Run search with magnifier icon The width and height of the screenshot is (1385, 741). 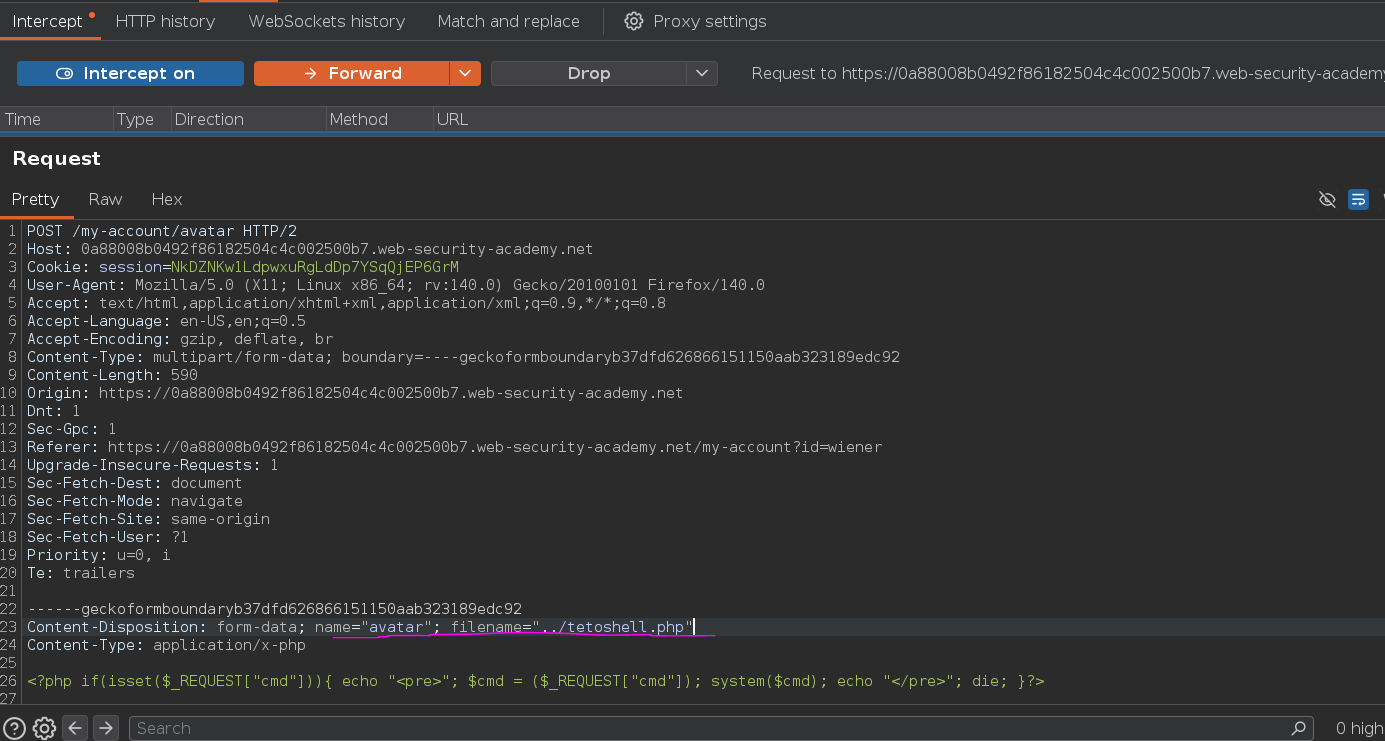[1298, 728]
